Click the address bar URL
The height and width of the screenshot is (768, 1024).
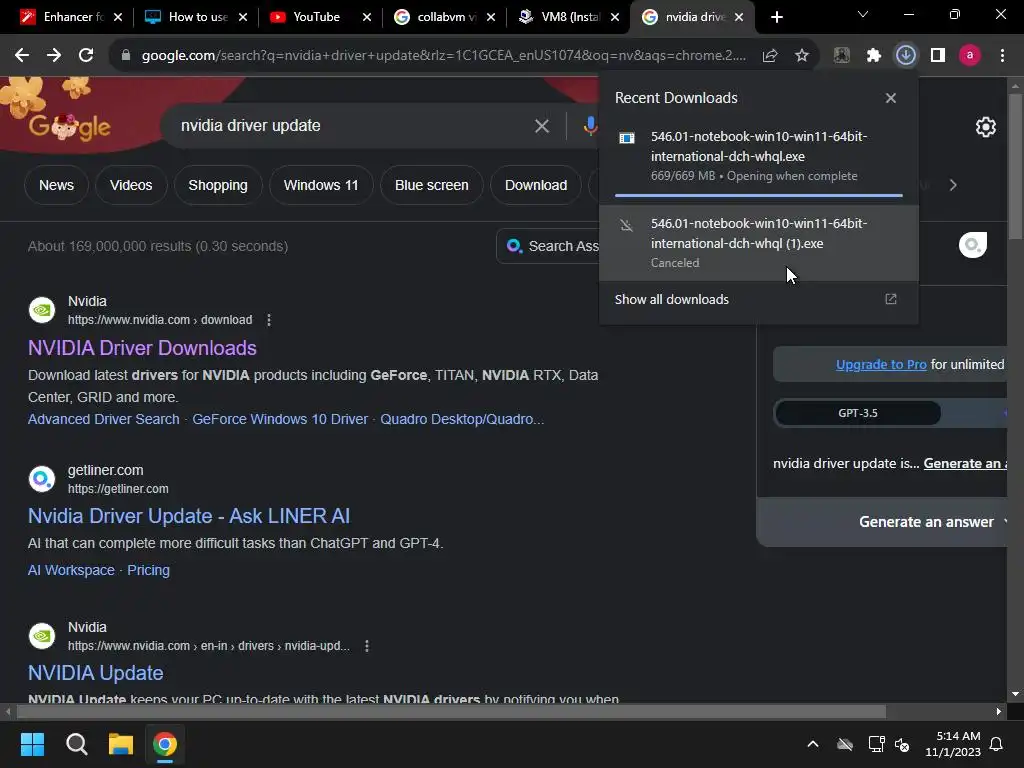444,56
